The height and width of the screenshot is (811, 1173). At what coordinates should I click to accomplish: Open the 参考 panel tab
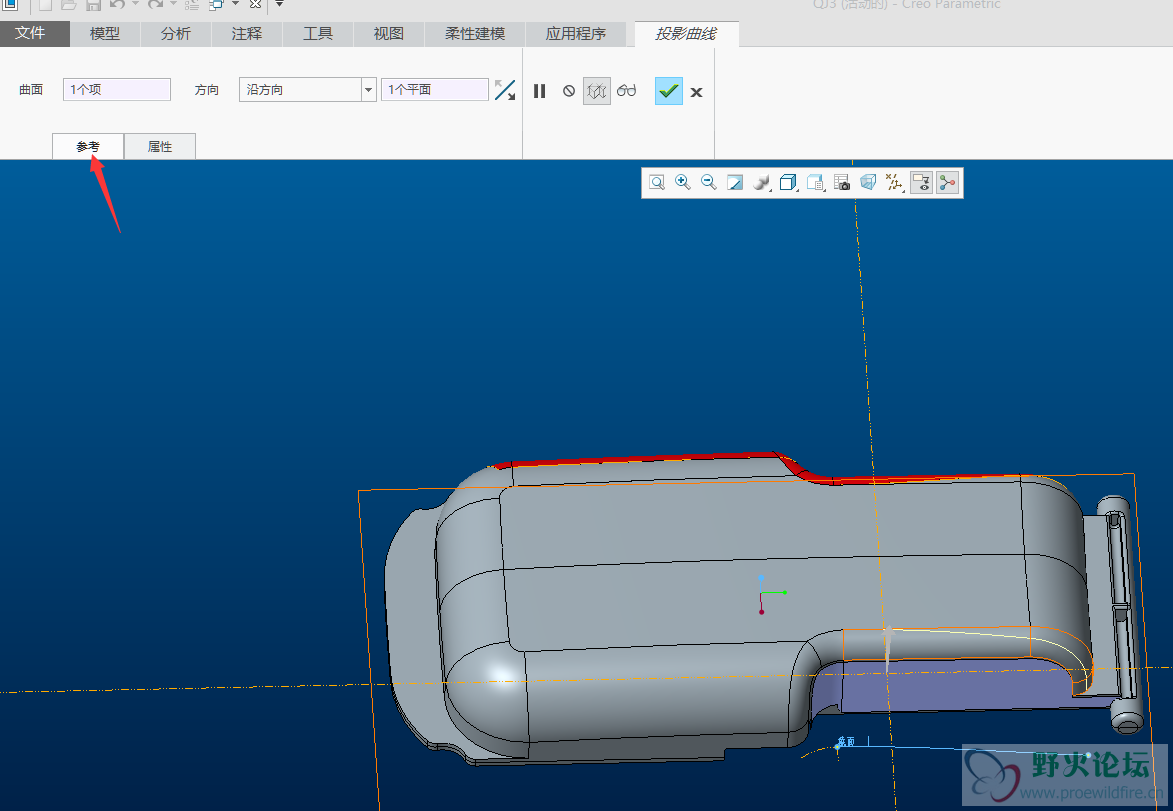pyautogui.click(x=88, y=147)
